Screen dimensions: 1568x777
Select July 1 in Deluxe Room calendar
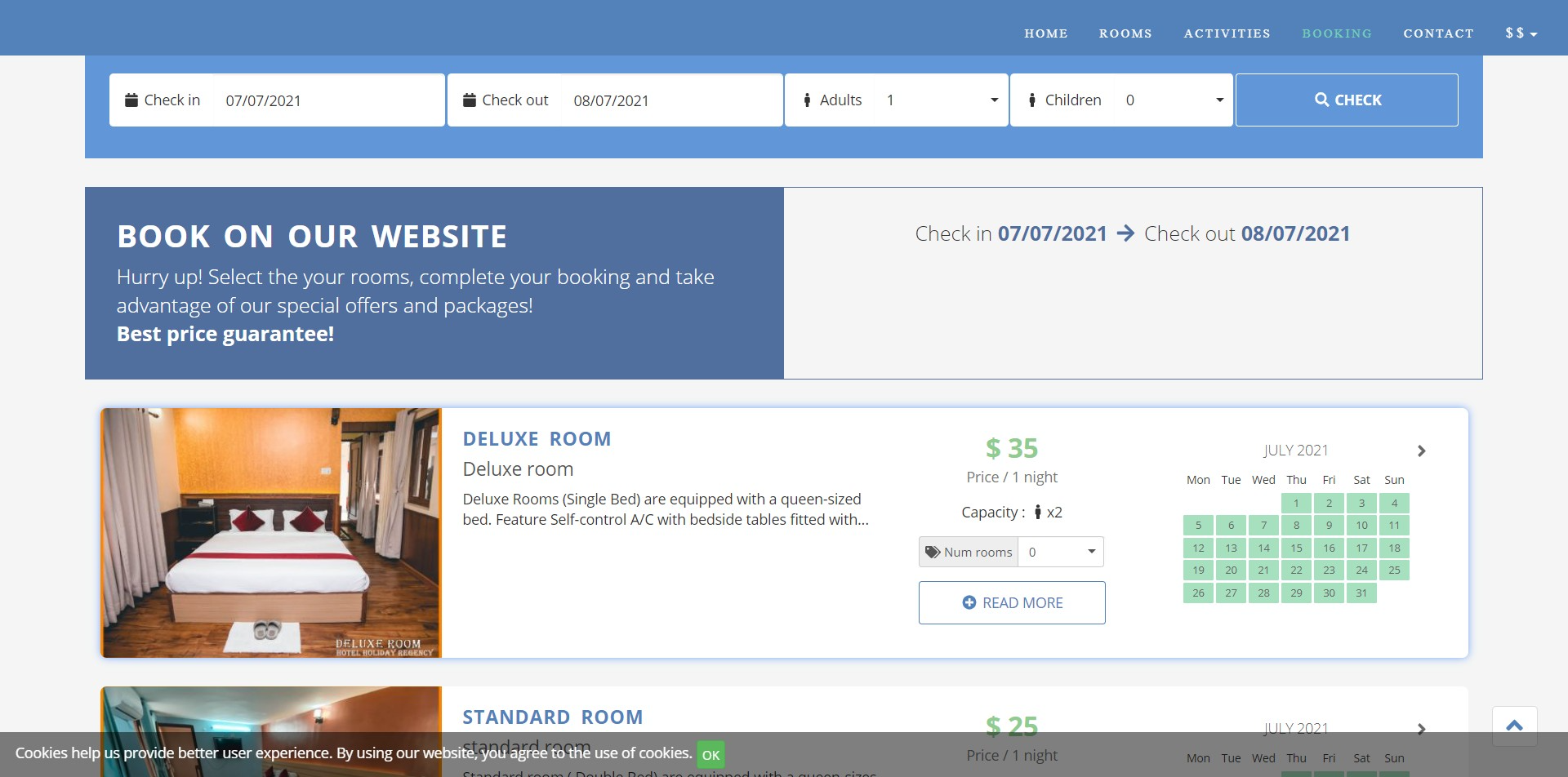[x=1296, y=503]
